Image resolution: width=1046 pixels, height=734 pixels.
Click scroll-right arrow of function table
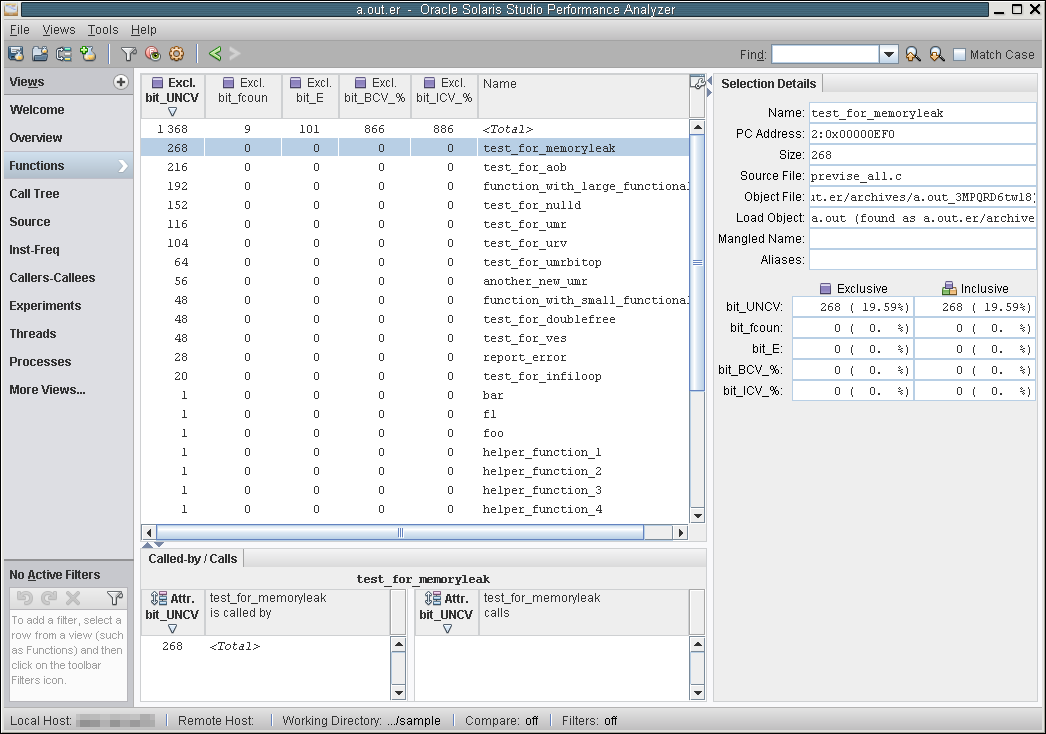680,532
